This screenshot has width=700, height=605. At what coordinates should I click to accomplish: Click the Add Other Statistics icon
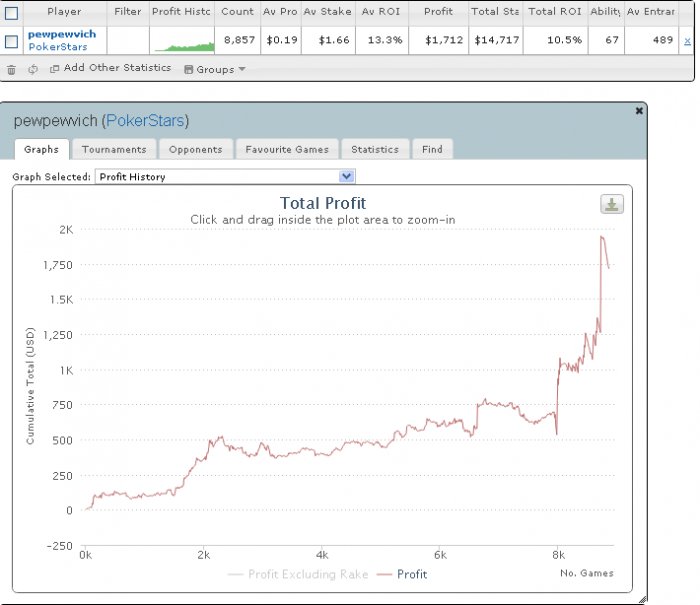54,69
